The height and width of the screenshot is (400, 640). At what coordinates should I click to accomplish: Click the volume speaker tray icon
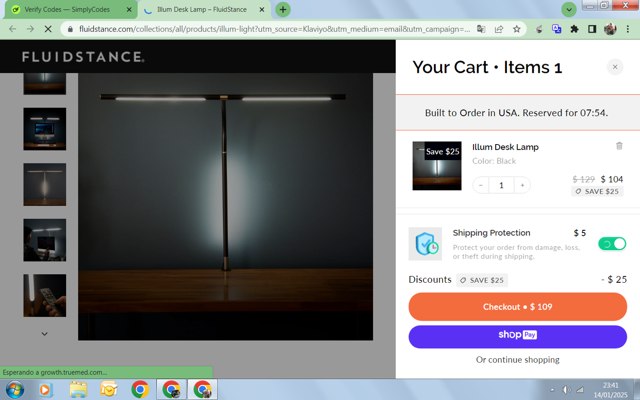[x=566, y=390]
